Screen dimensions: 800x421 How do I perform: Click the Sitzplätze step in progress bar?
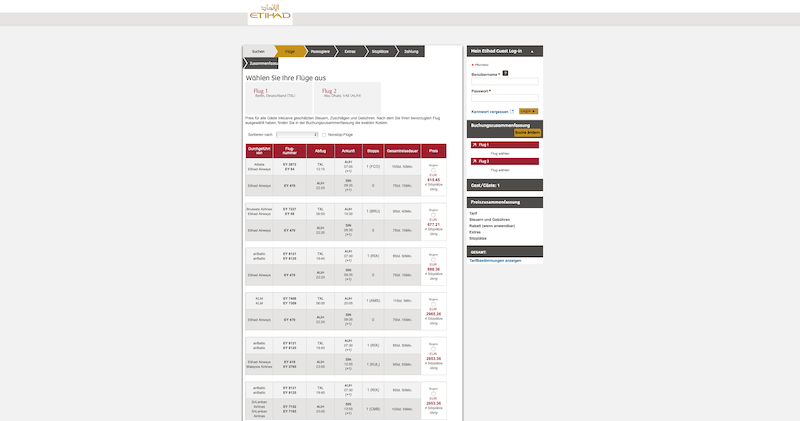380,52
